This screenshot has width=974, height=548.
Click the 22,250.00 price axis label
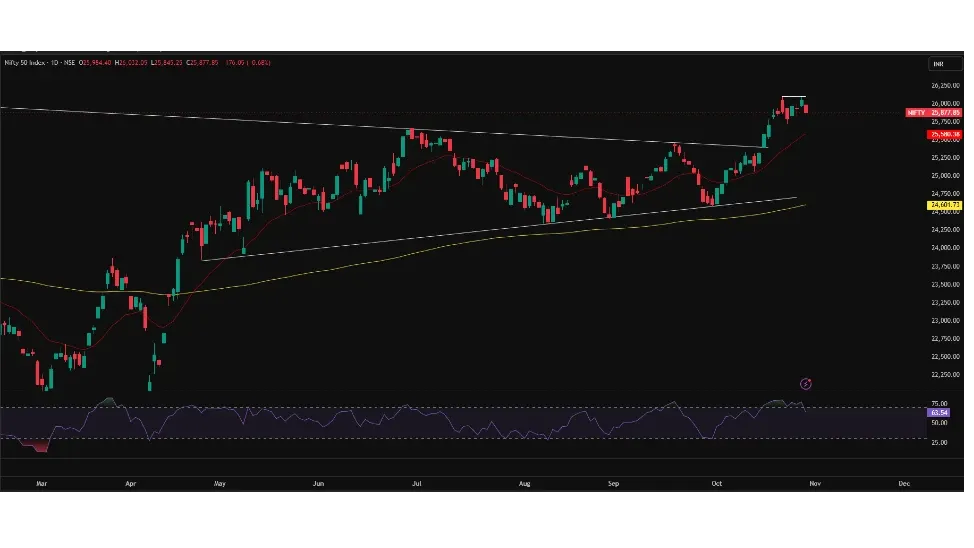tap(945, 375)
